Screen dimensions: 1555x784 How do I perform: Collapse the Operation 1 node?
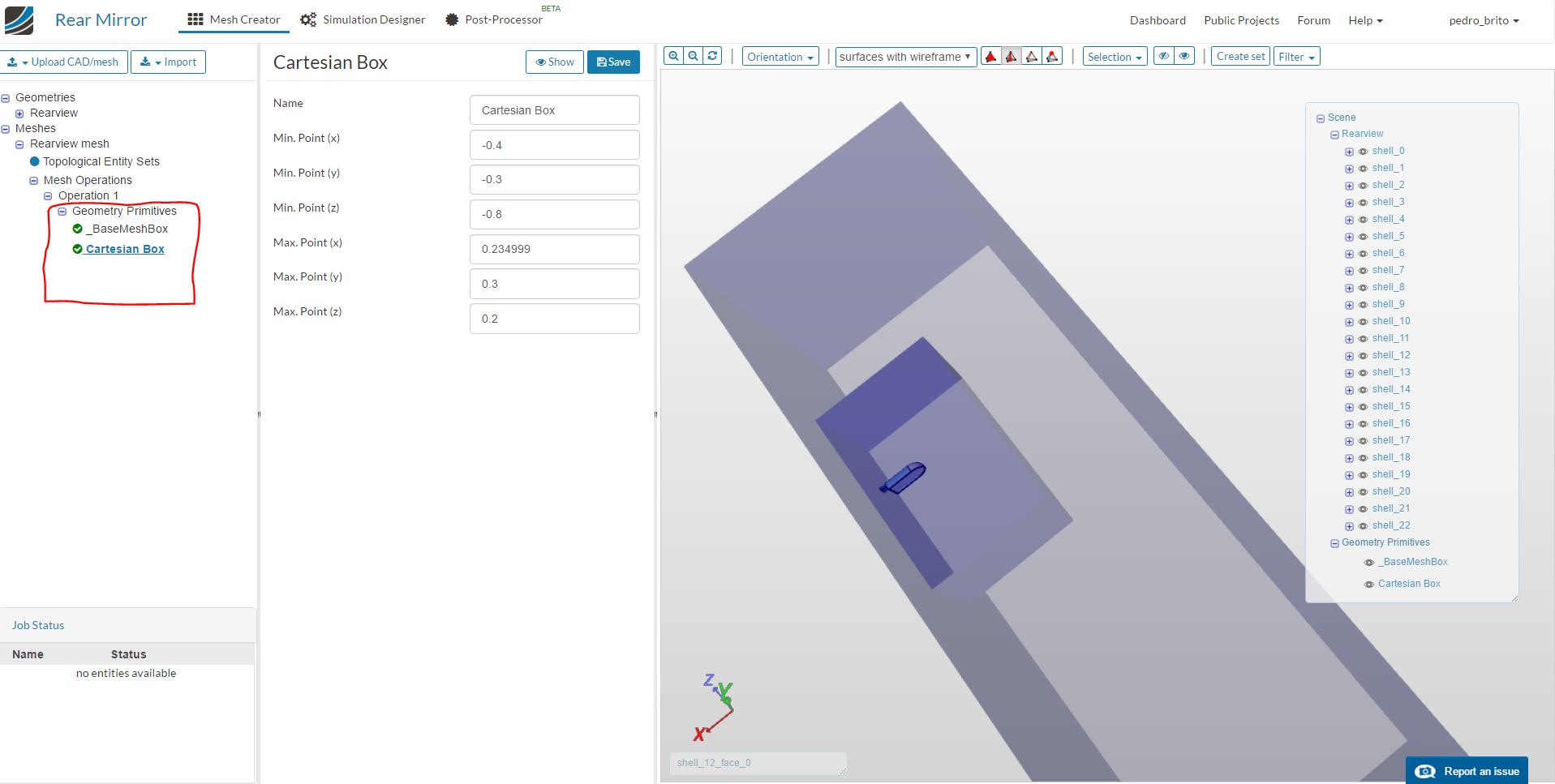pyautogui.click(x=48, y=196)
